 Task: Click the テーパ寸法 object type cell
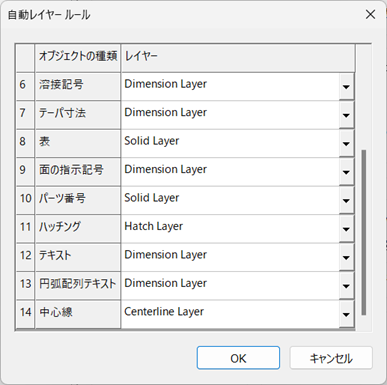click(78, 115)
